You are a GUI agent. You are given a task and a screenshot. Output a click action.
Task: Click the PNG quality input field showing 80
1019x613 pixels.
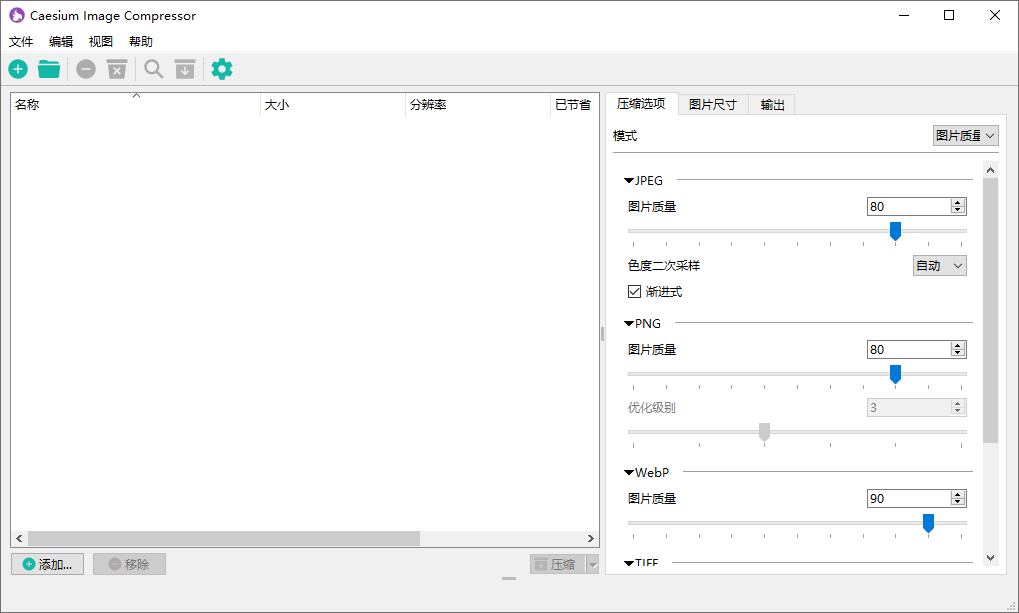click(909, 350)
